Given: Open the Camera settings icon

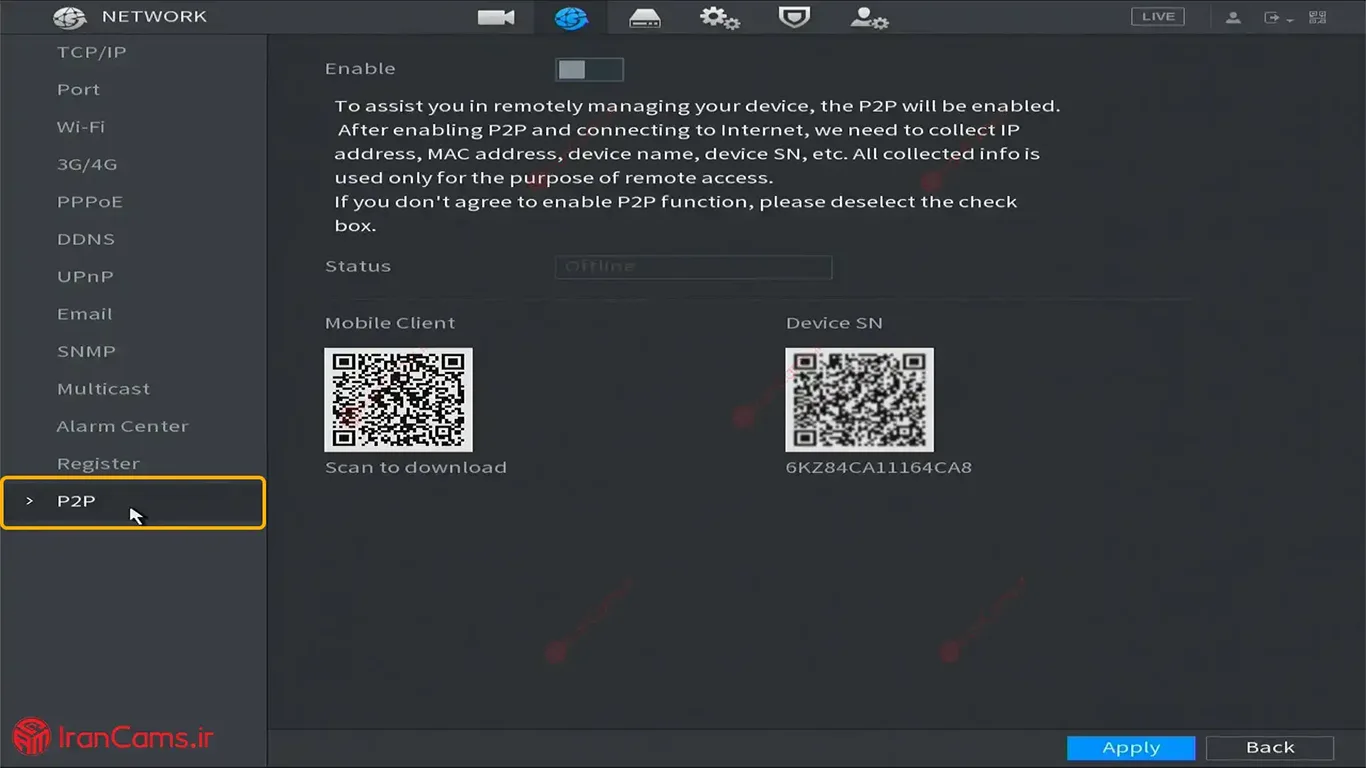Looking at the screenshot, I should pyautogui.click(x=496, y=17).
